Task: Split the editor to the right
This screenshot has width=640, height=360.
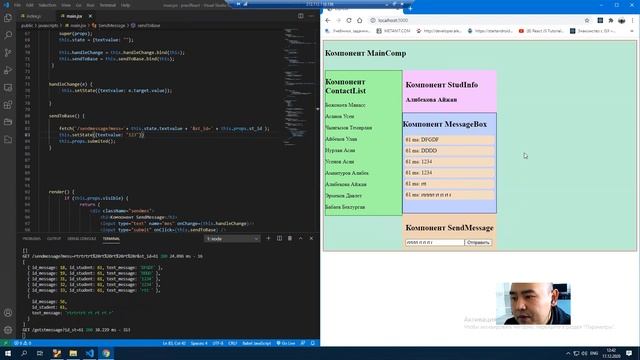Action: tap(301, 16)
